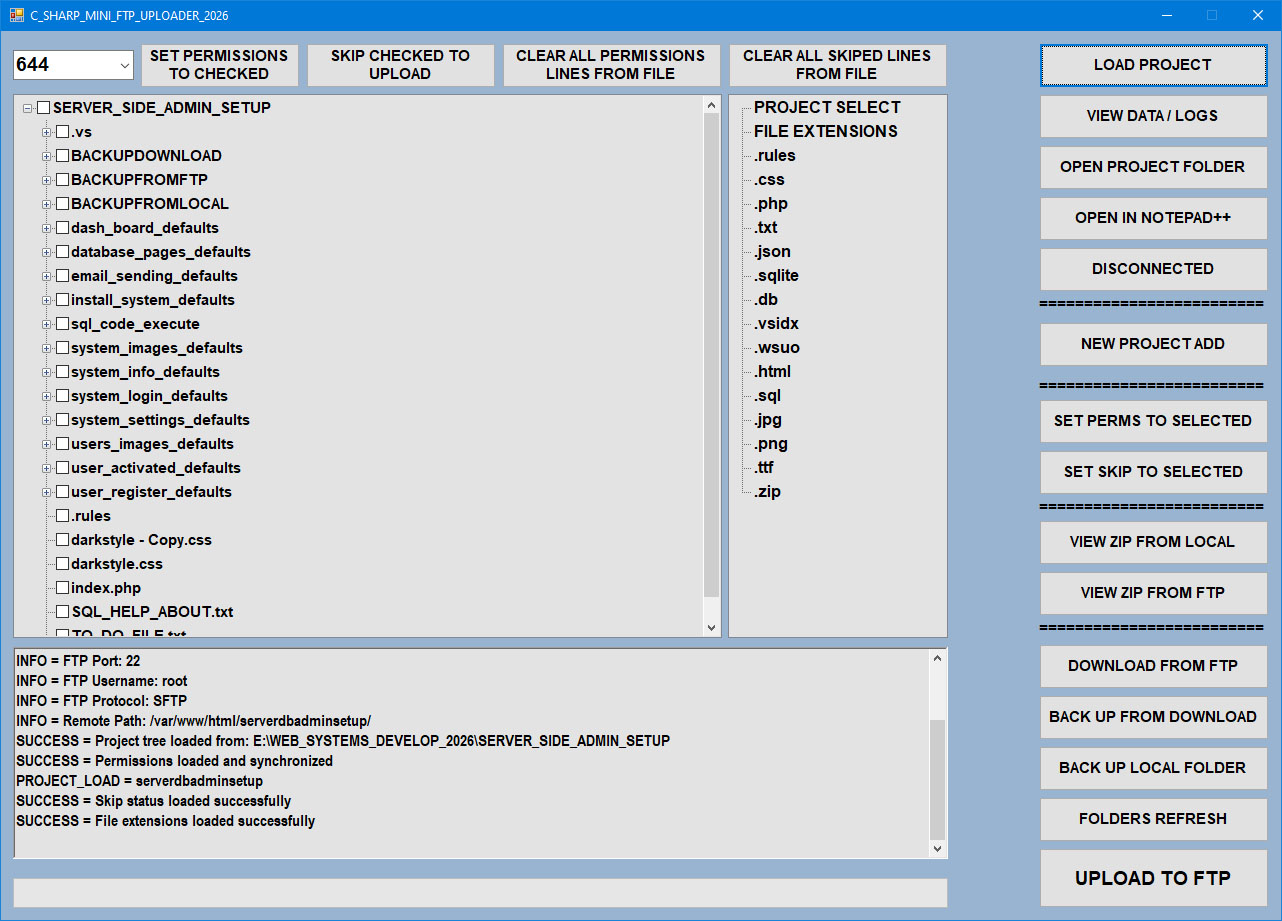1282x921 pixels.
Task: Open VIEW DATA / LOGS
Action: (x=1153, y=116)
